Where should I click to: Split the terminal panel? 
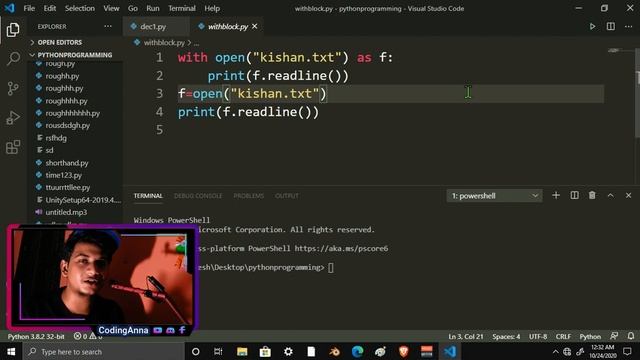tap(574, 196)
